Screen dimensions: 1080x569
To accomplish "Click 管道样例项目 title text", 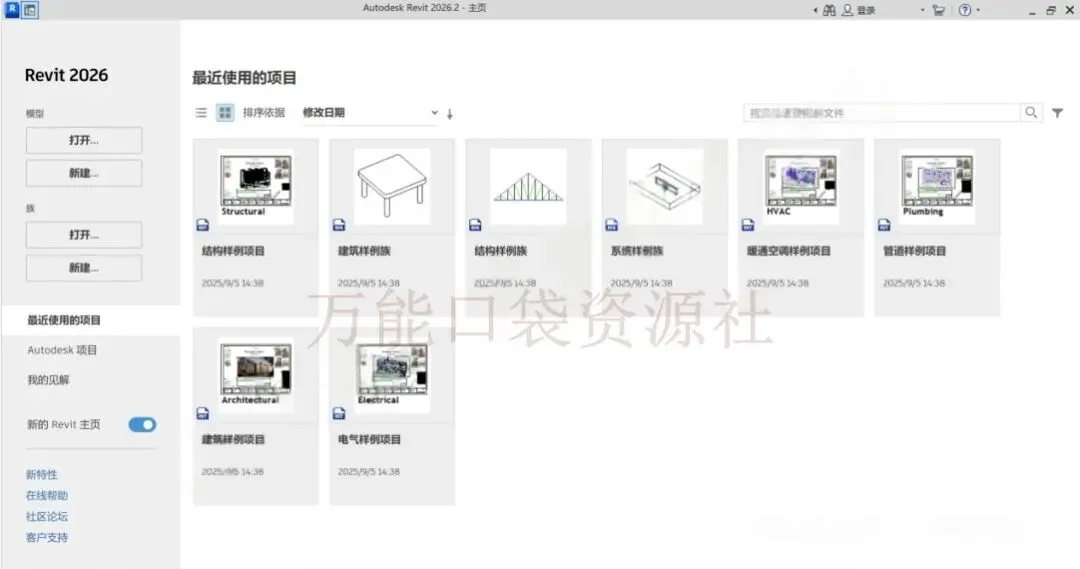I will (915, 251).
